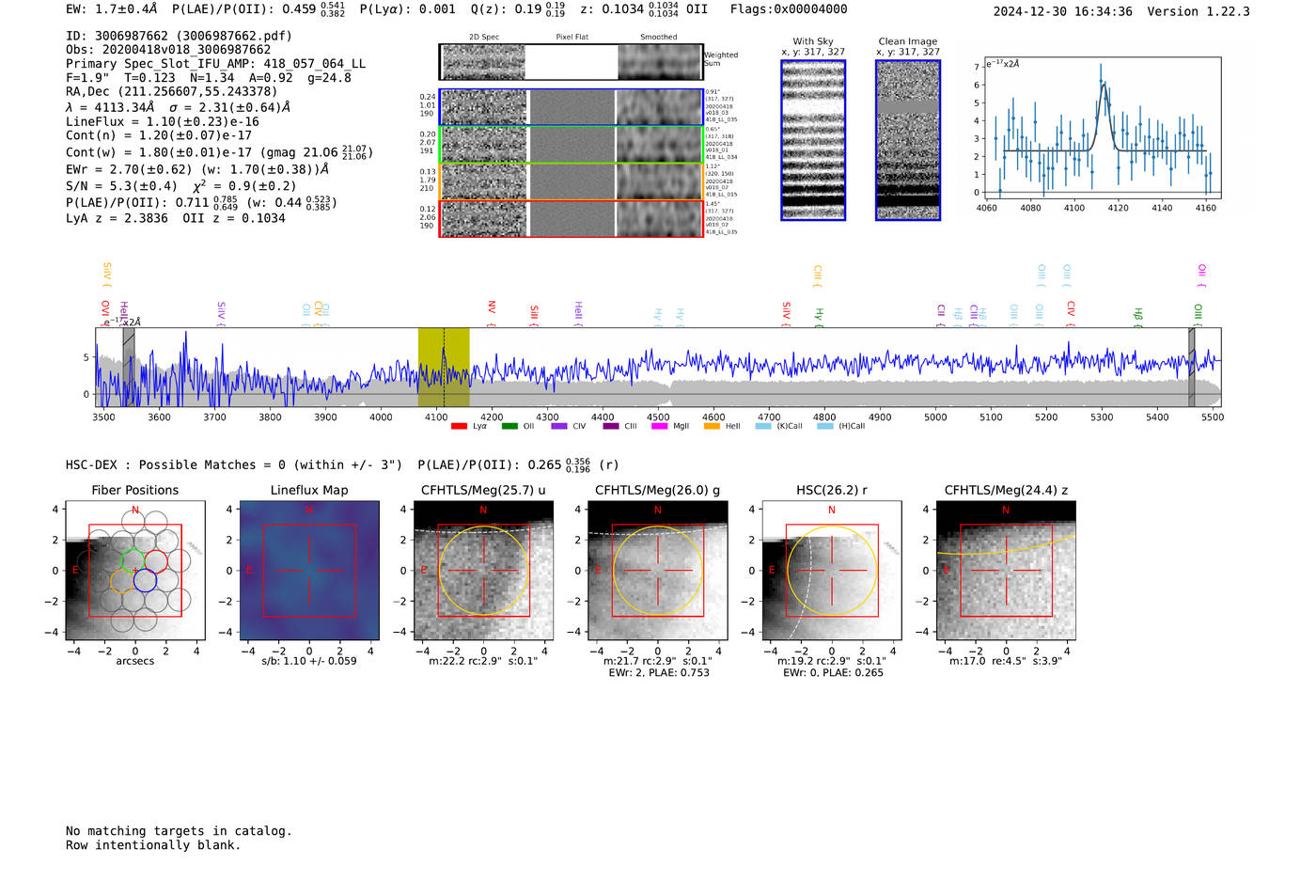
Task: Click the red CIV line marker
Action: coord(1071,314)
